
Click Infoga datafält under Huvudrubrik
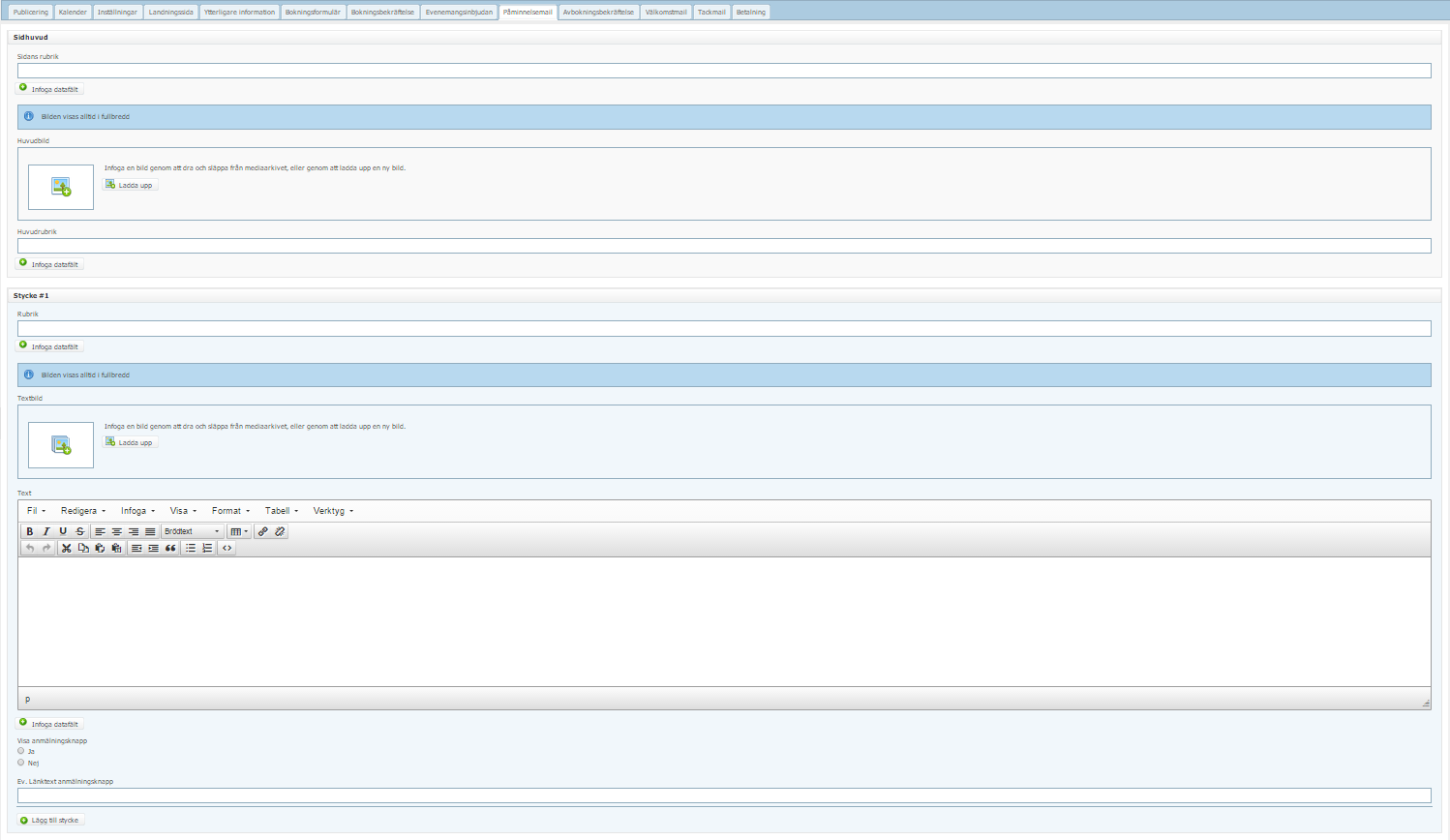50,264
